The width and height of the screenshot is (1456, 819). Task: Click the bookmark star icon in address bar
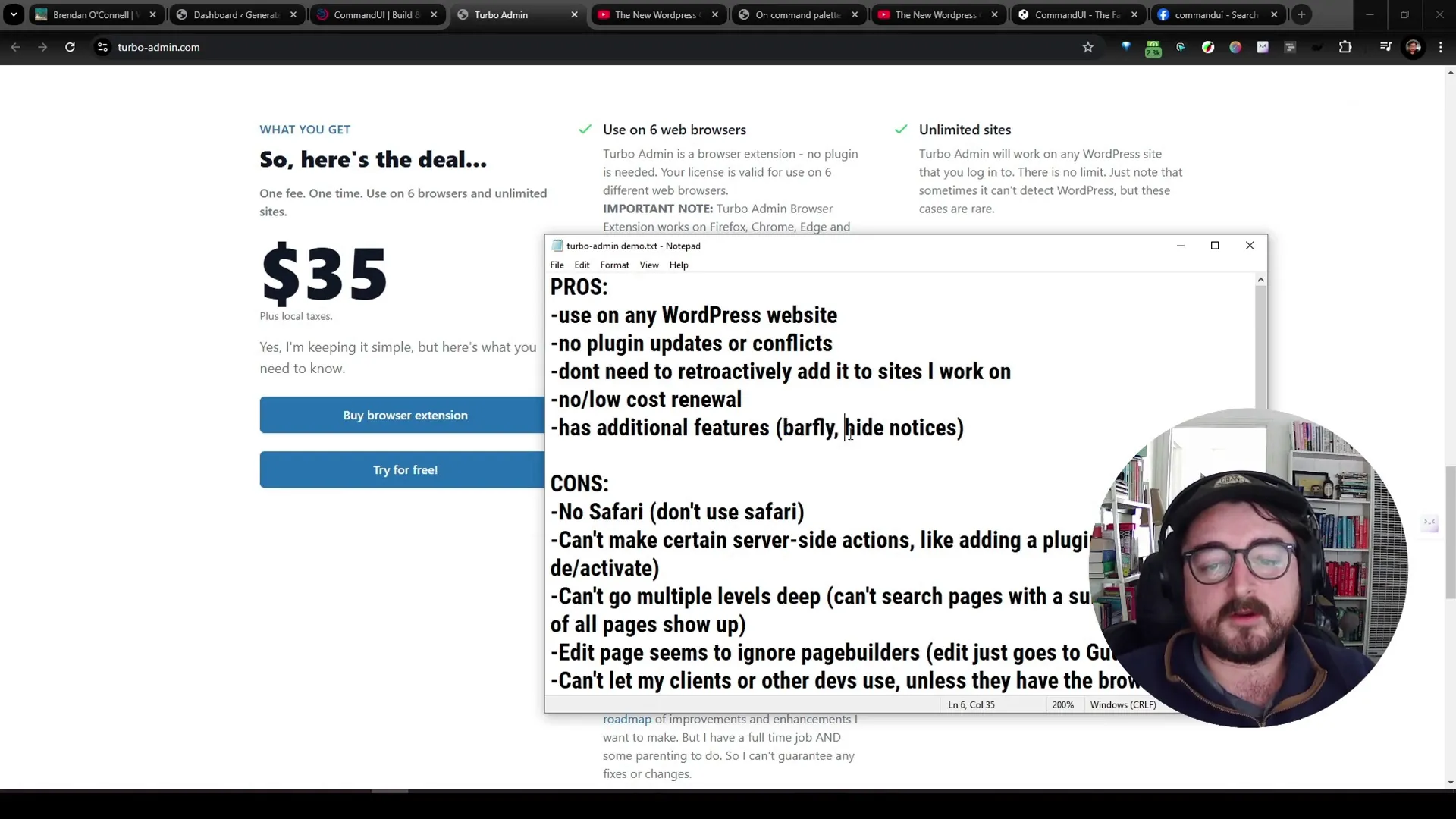tap(1088, 47)
